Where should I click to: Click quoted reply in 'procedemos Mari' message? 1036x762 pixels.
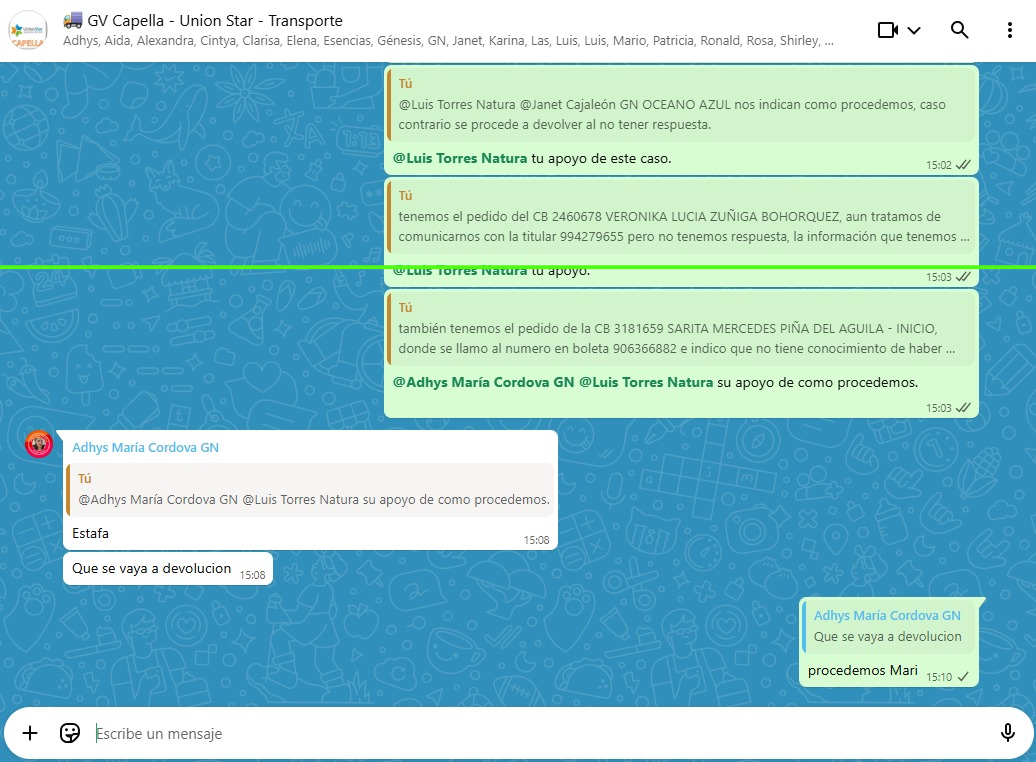click(888, 626)
